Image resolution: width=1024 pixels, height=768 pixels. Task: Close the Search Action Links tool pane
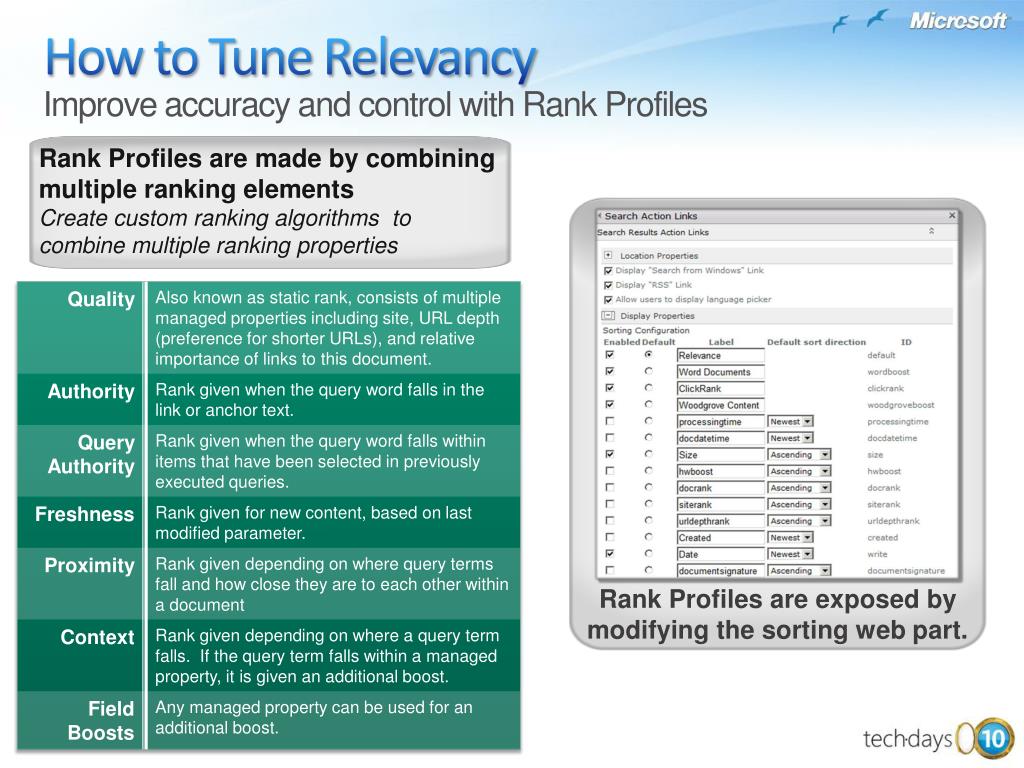pyautogui.click(x=952, y=216)
